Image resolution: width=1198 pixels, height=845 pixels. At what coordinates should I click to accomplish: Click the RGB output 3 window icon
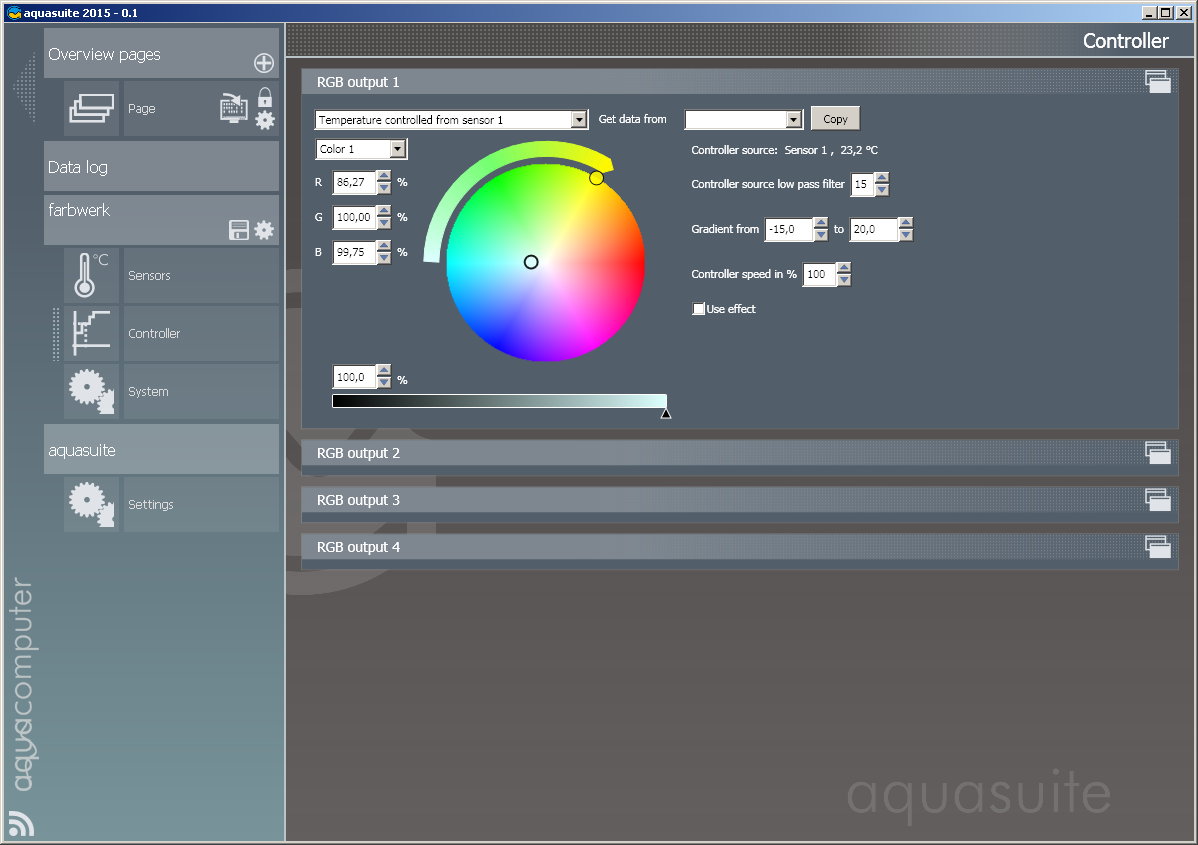coord(1158,500)
